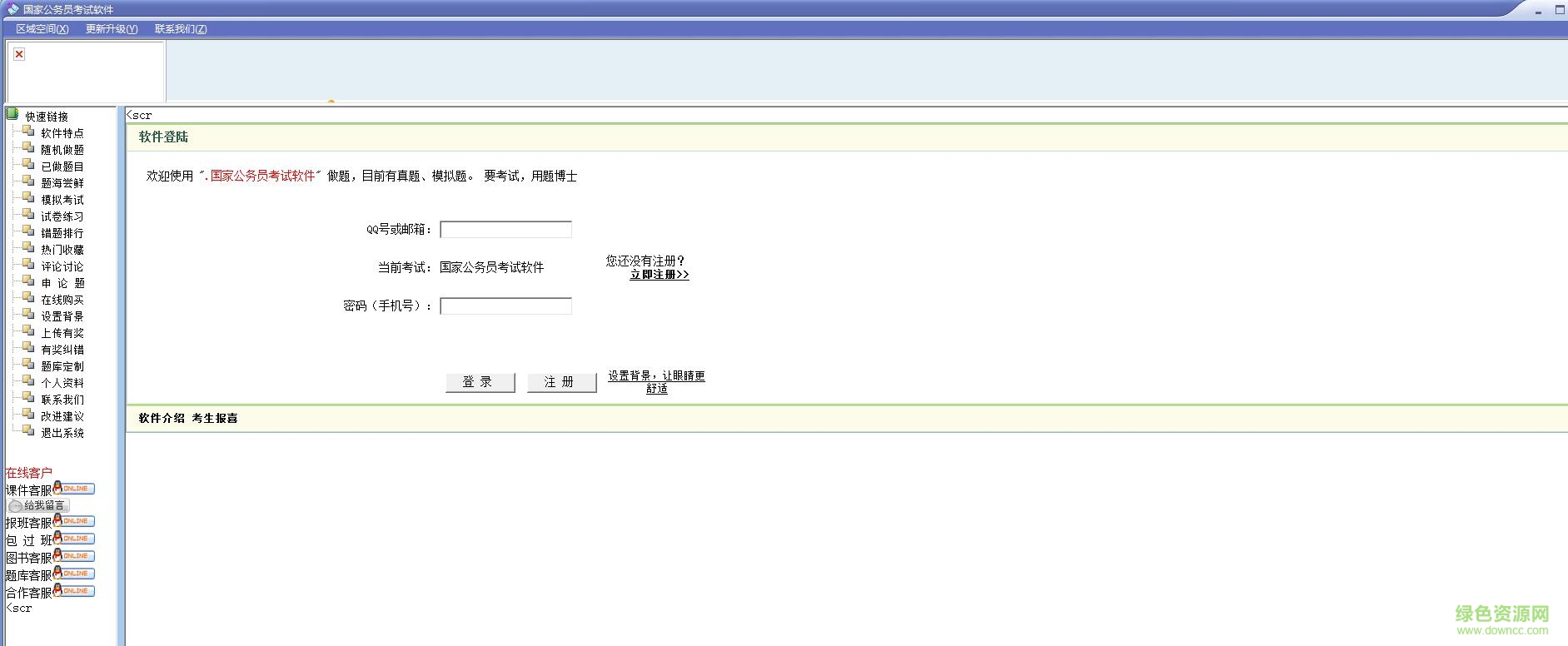Click the app icon in title bar
The image size is (1568, 646).
(12, 9)
